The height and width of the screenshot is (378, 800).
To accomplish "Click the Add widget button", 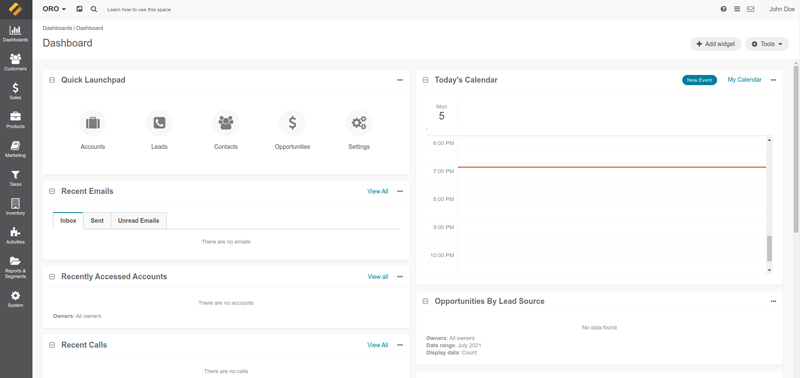I will (x=715, y=44).
